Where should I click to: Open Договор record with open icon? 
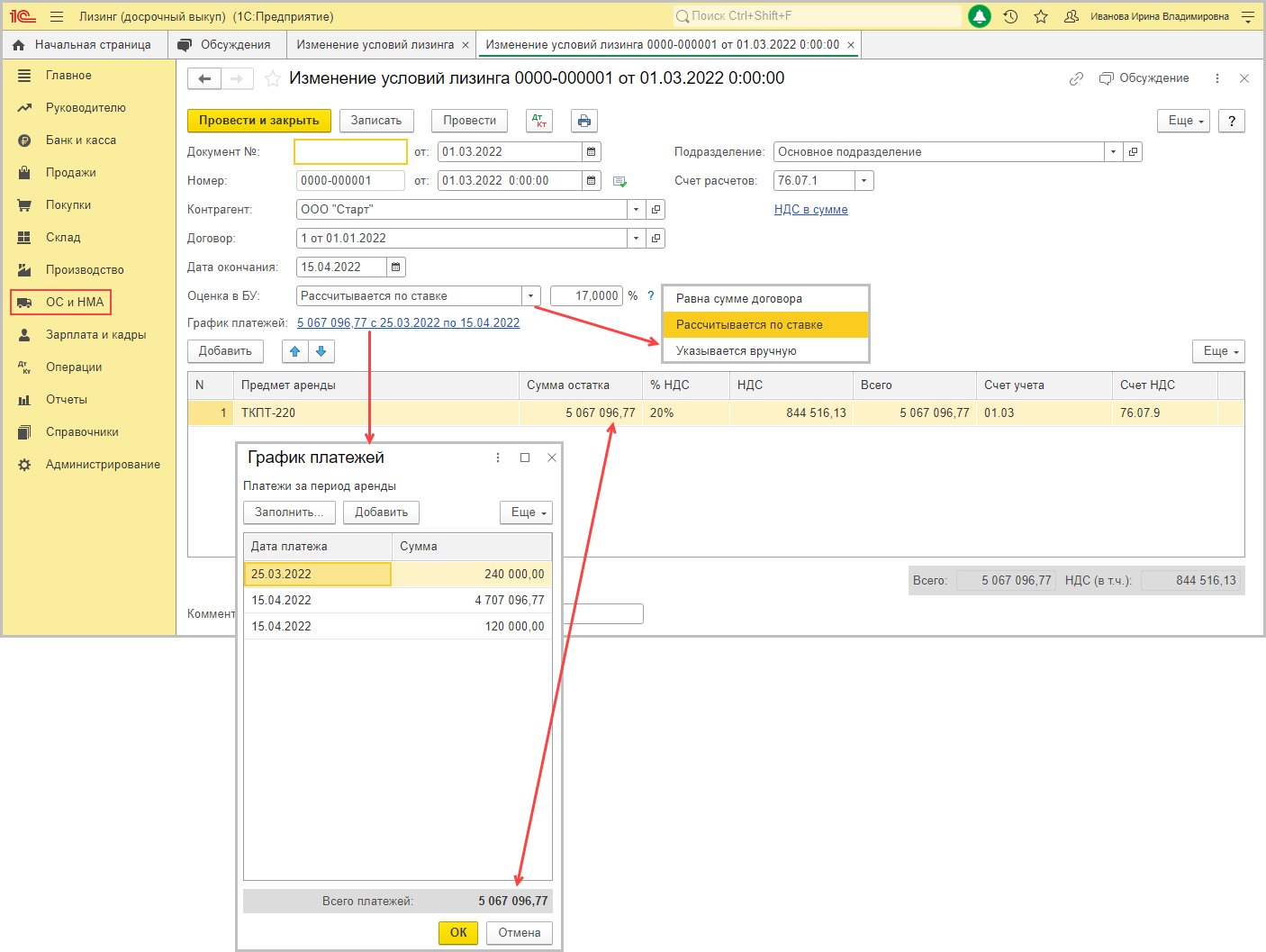(x=656, y=239)
